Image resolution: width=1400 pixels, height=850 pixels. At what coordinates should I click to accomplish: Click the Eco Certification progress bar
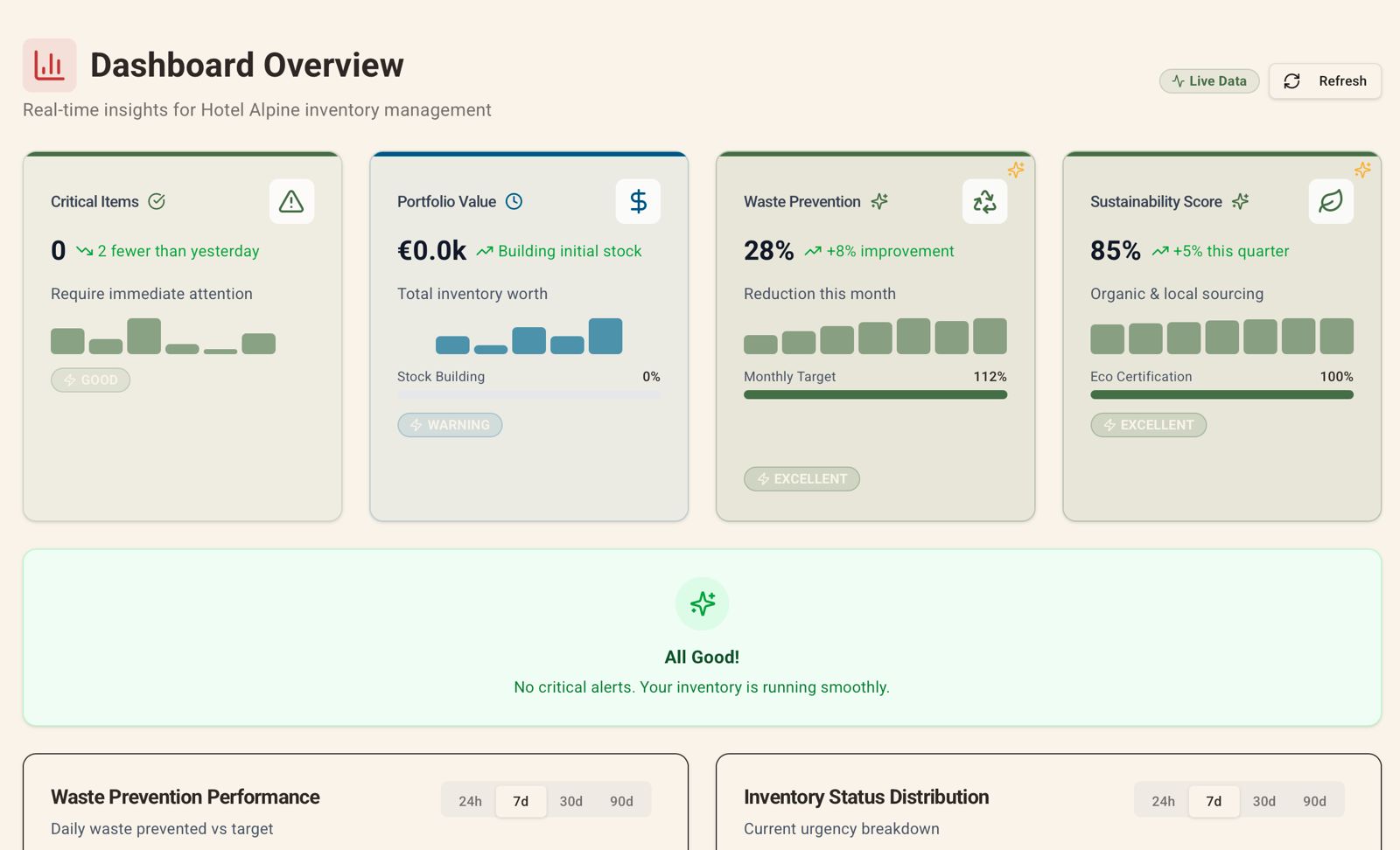pos(1221,394)
